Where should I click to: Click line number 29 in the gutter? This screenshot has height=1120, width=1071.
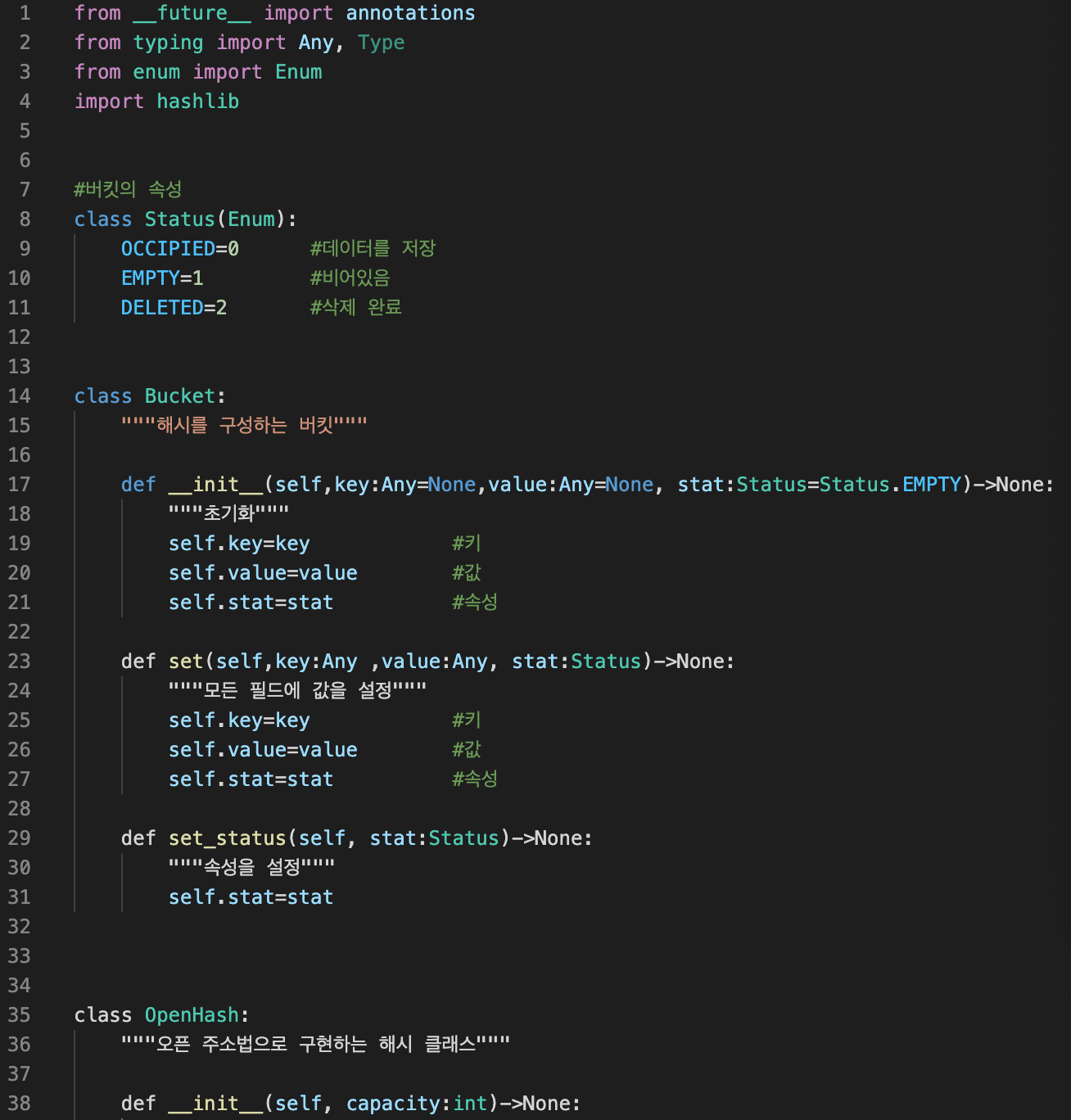20,838
